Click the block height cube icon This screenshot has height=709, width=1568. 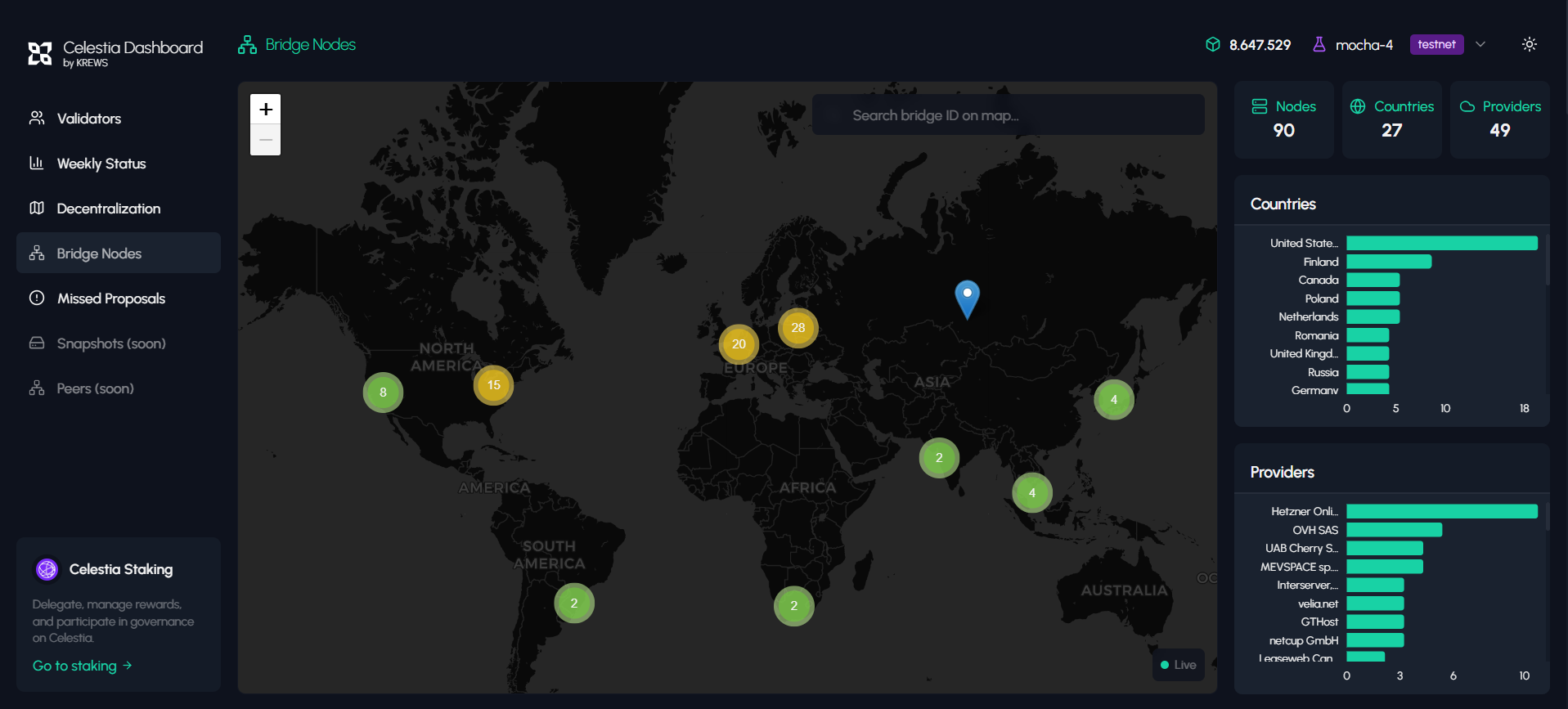[x=1213, y=44]
